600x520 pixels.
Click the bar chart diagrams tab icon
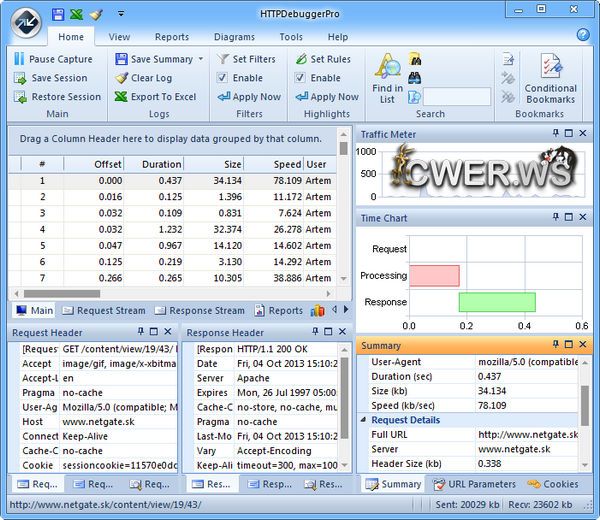[x=318, y=311]
